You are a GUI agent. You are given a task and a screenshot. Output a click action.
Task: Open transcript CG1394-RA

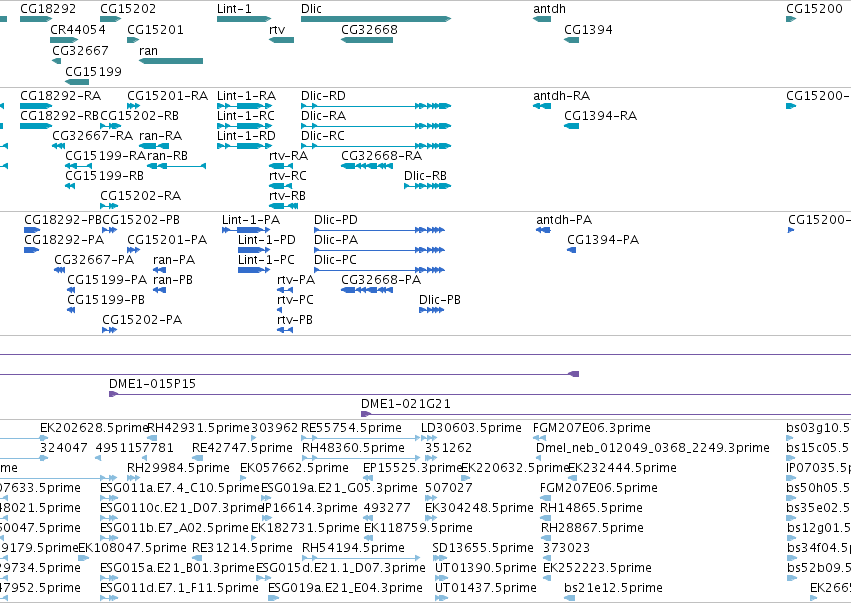[x=571, y=126]
